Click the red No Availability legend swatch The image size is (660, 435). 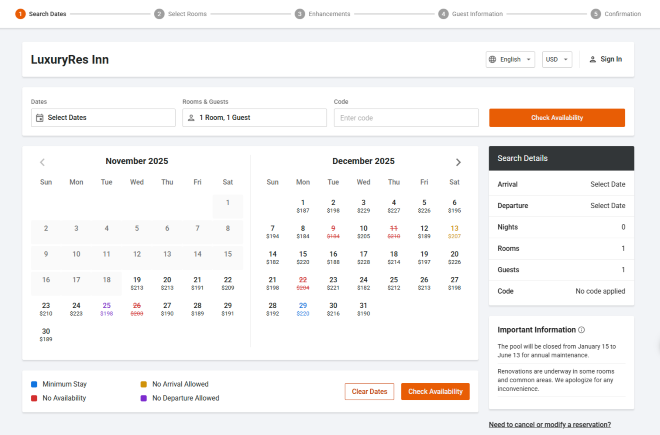click(34, 398)
